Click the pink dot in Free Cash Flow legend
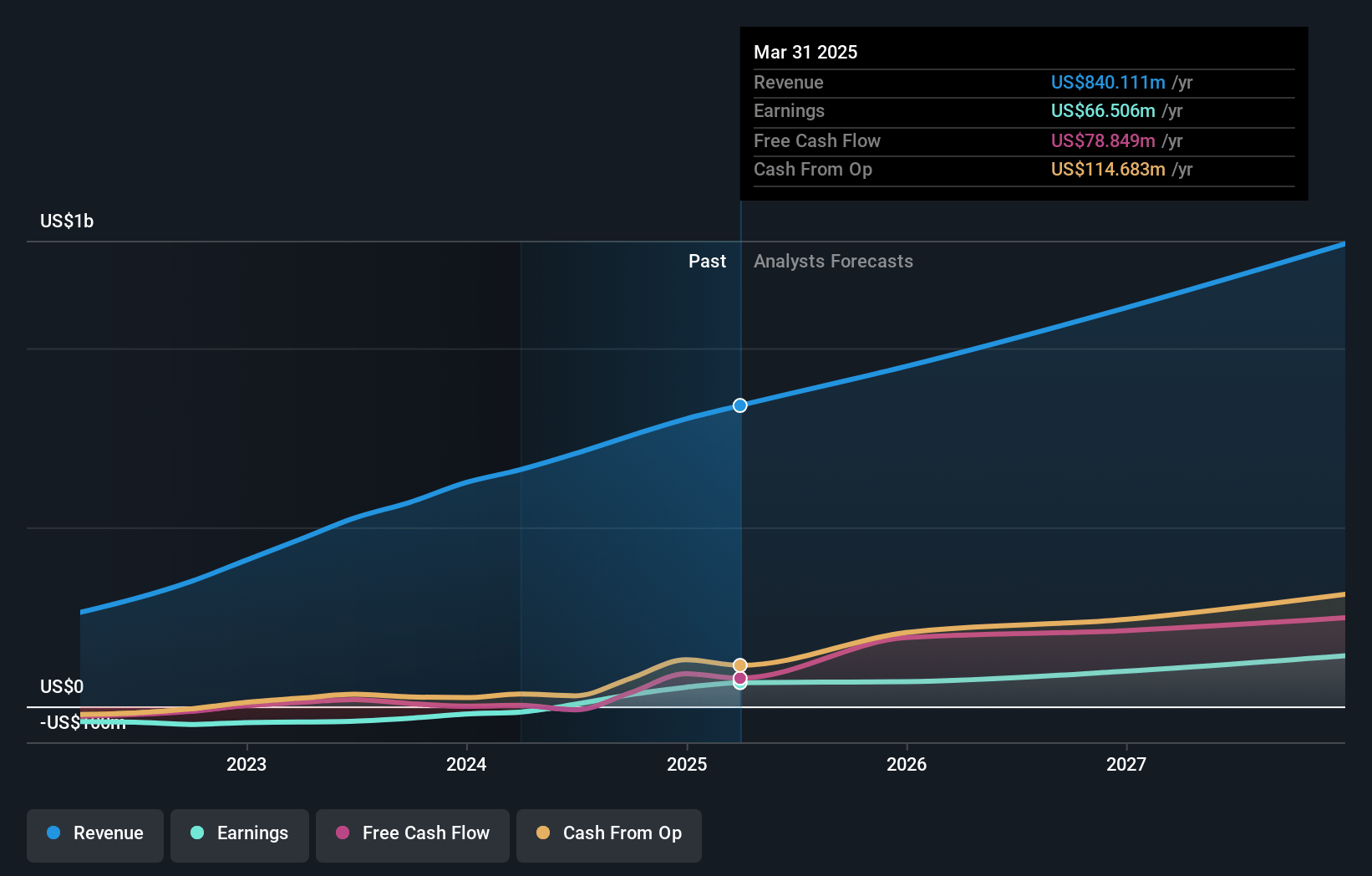This screenshot has width=1372, height=876. point(343,833)
